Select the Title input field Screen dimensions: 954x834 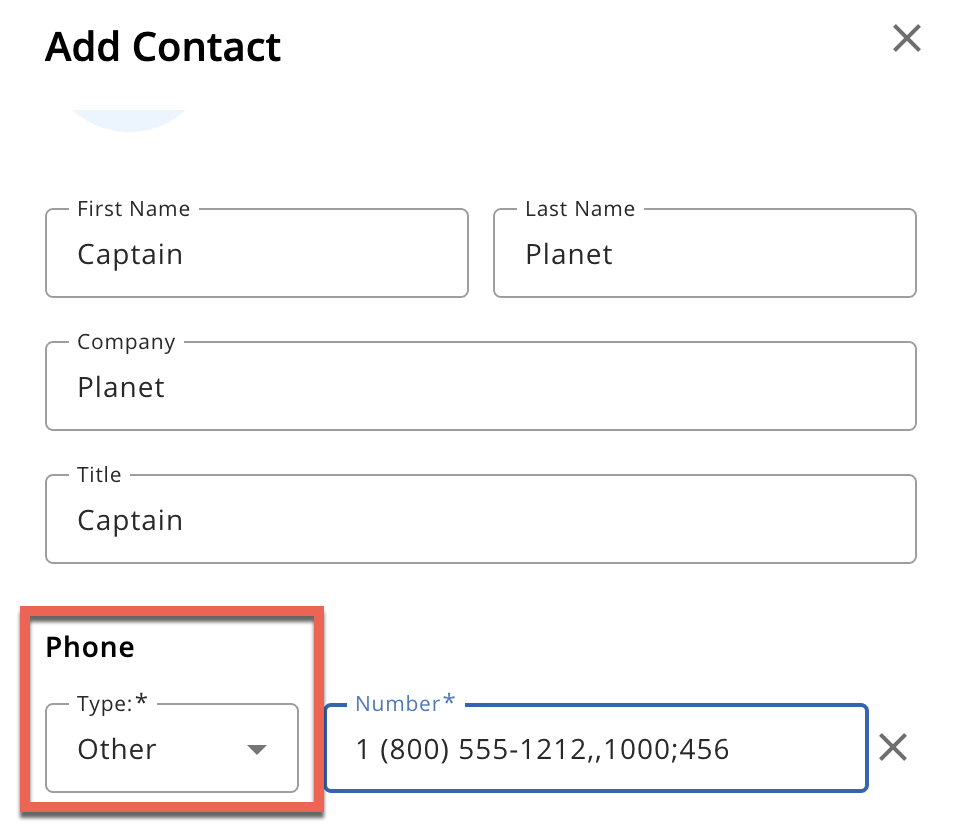click(x=480, y=520)
